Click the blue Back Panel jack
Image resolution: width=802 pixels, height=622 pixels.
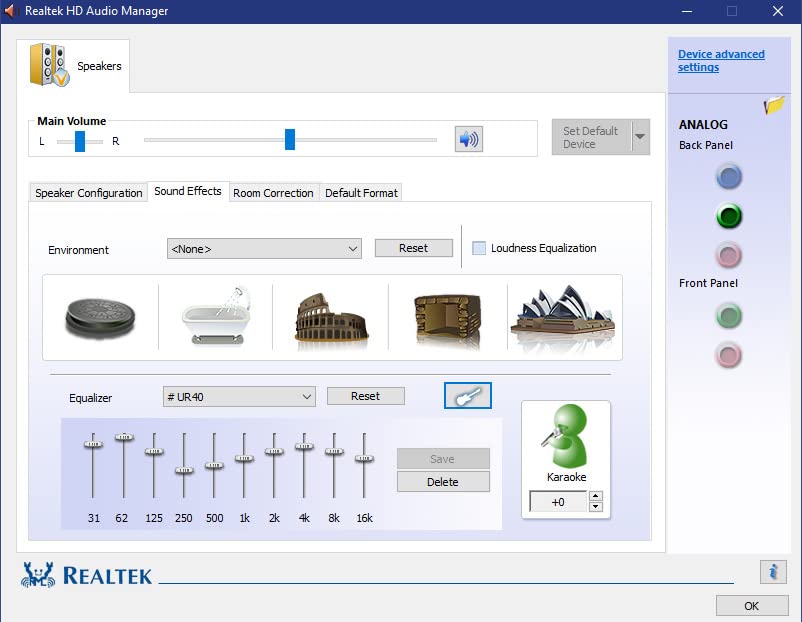729,176
